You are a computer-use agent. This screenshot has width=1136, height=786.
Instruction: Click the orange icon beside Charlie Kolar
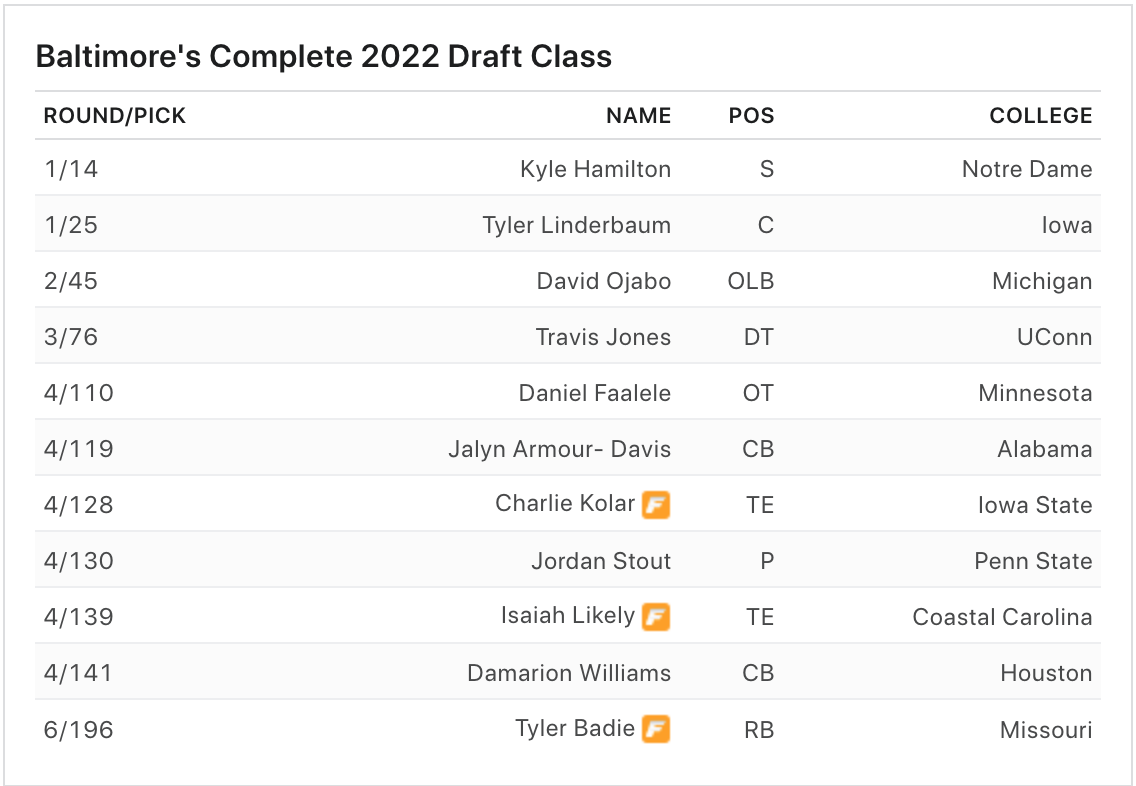[655, 505]
